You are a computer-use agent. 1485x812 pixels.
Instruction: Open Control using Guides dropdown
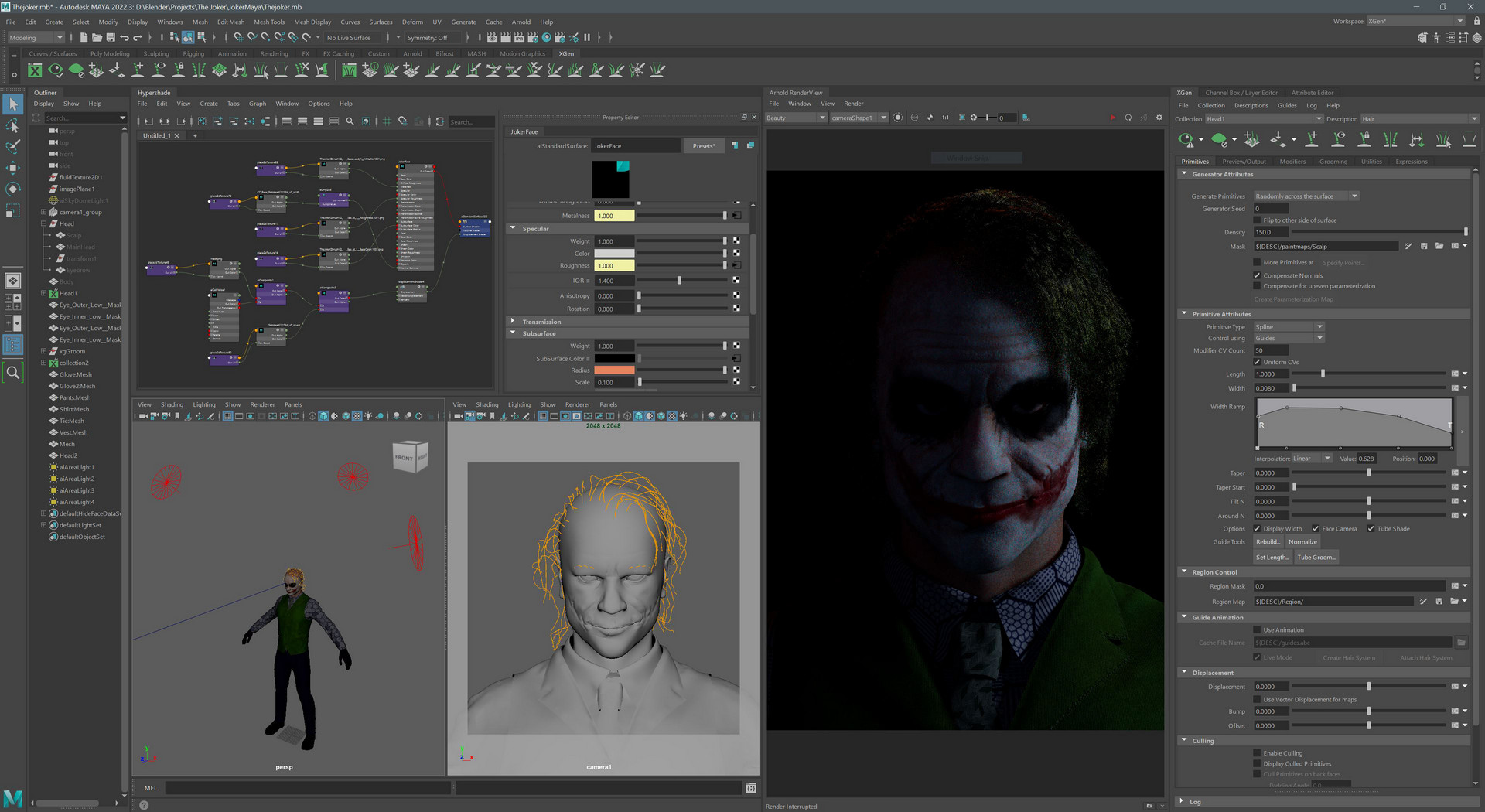[1289, 338]
